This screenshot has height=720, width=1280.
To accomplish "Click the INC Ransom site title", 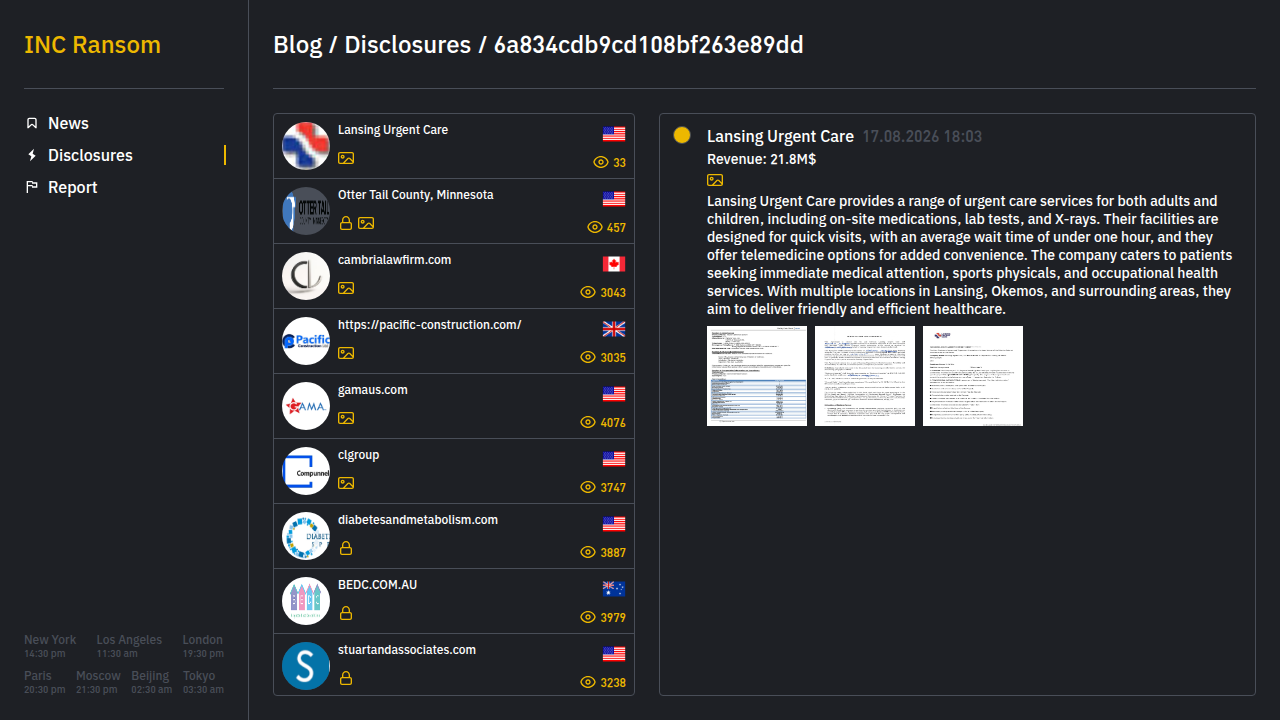I will [x=92, y=45].
